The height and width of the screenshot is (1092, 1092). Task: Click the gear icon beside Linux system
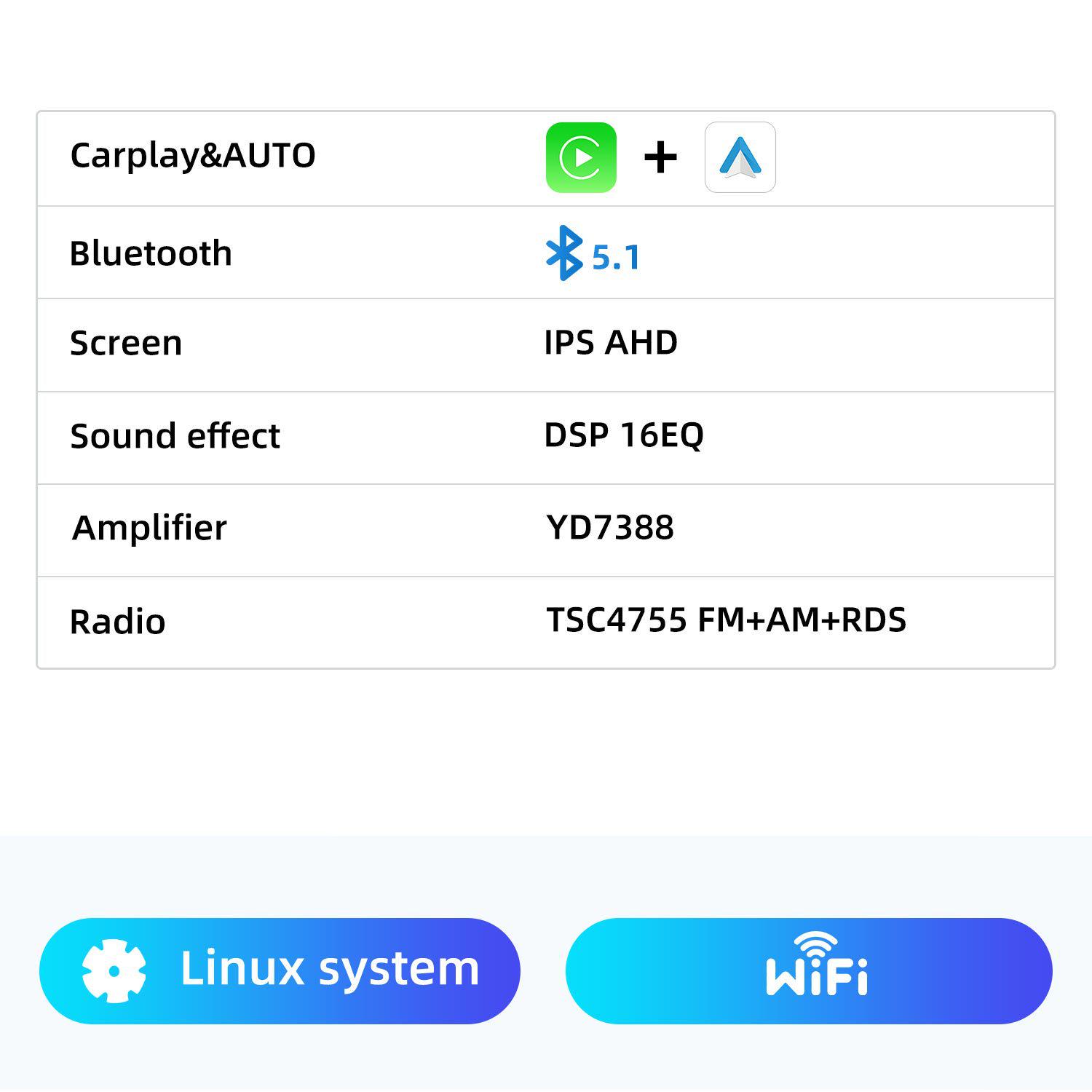point(114,970)
